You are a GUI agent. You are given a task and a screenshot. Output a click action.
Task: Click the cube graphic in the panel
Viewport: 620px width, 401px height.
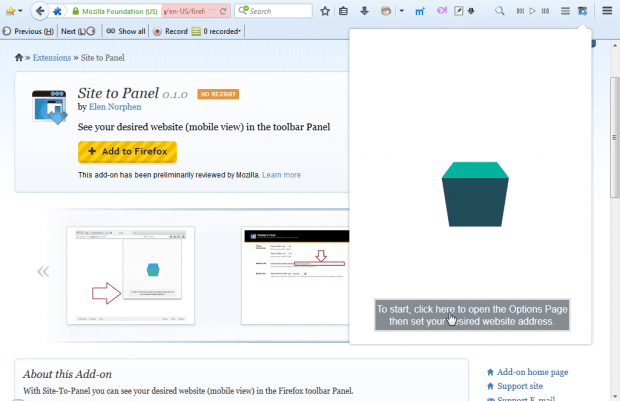tap(475, 194)
